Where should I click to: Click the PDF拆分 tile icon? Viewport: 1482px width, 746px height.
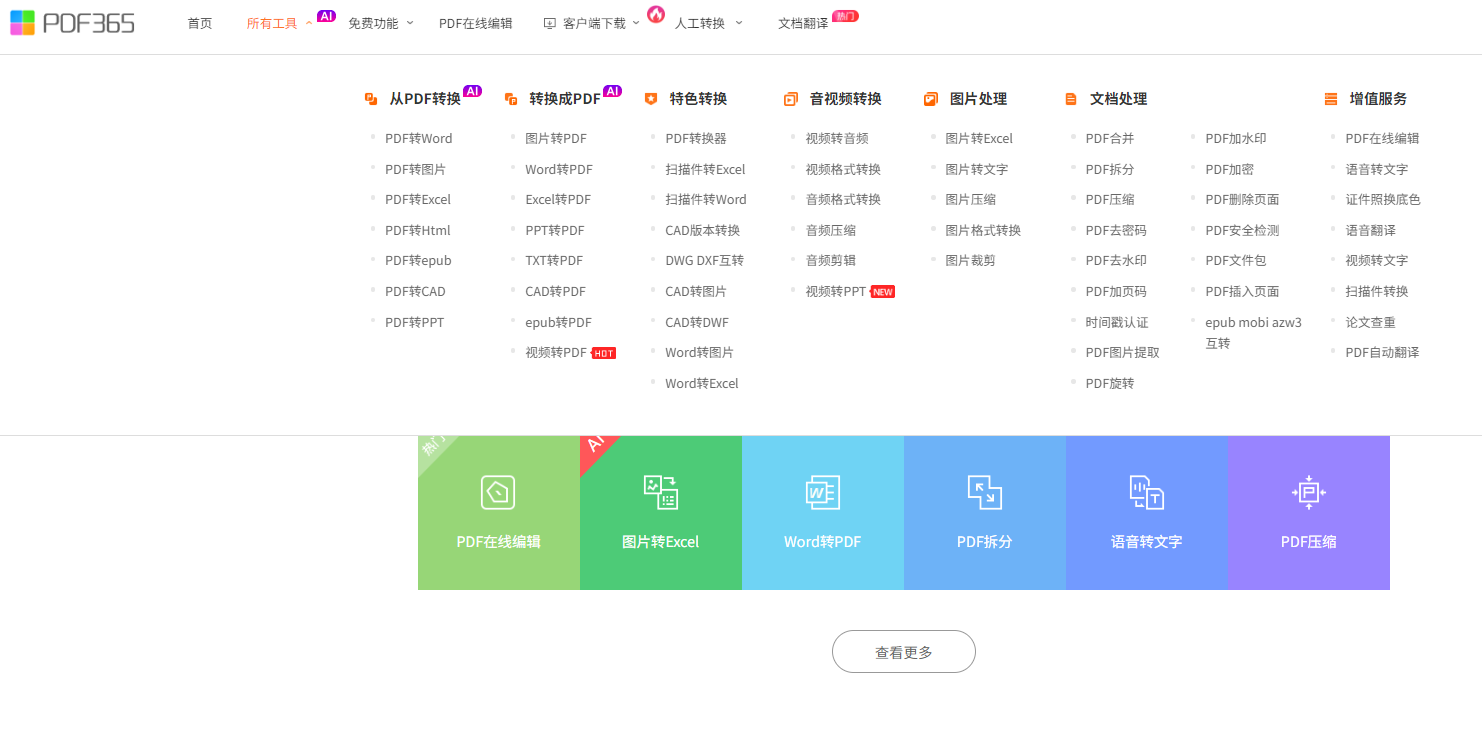[x=984, y=492]
